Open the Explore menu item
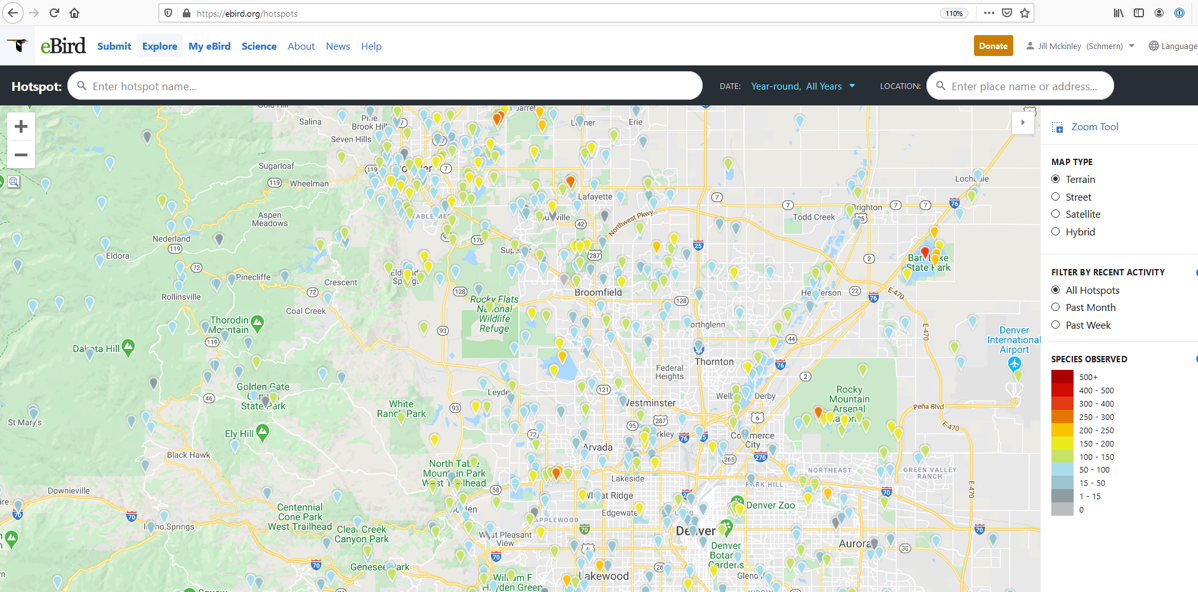This screenshot has height=592, width=1198. coord(160,46)
